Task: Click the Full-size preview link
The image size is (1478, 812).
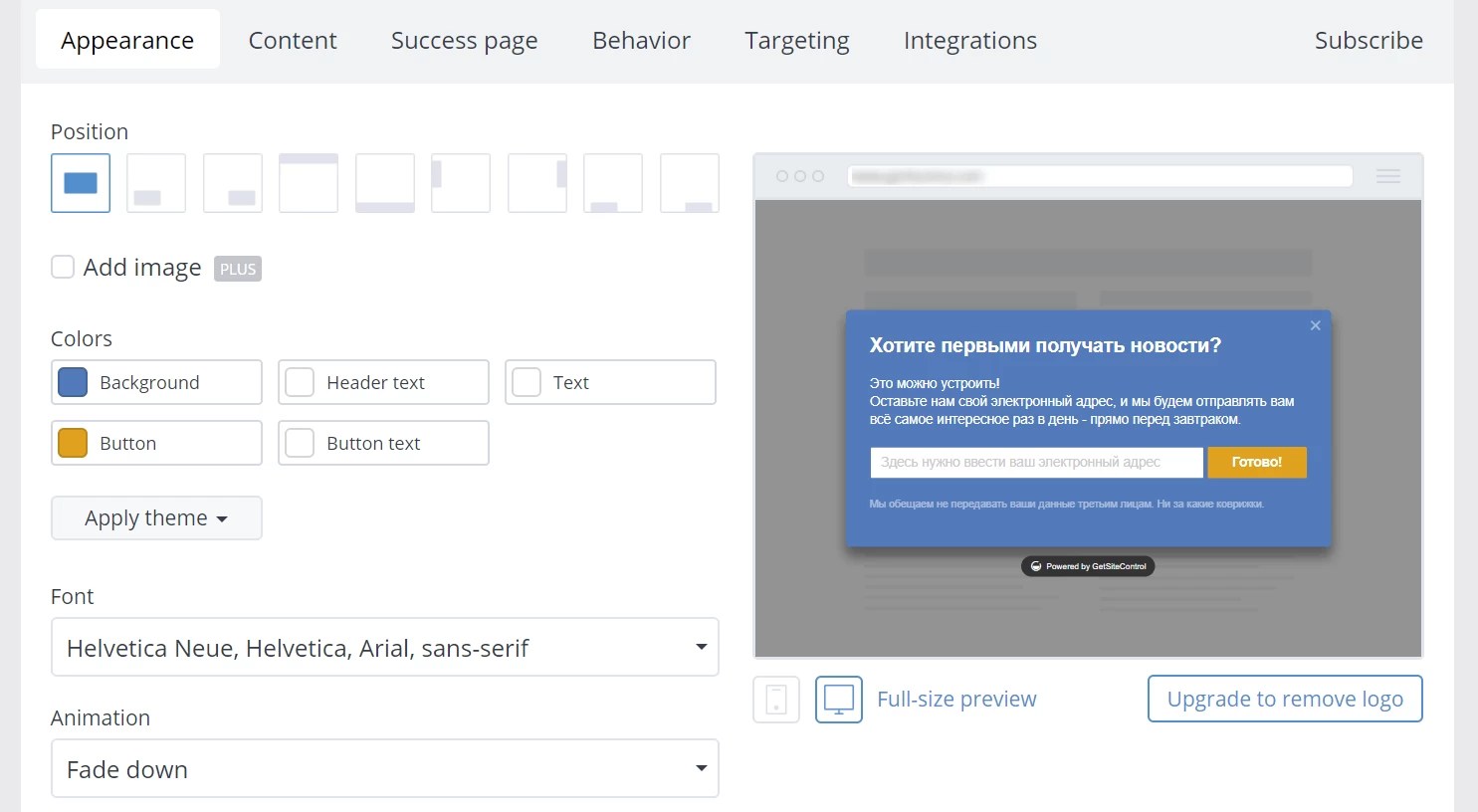Action: (x=956, y=700)
